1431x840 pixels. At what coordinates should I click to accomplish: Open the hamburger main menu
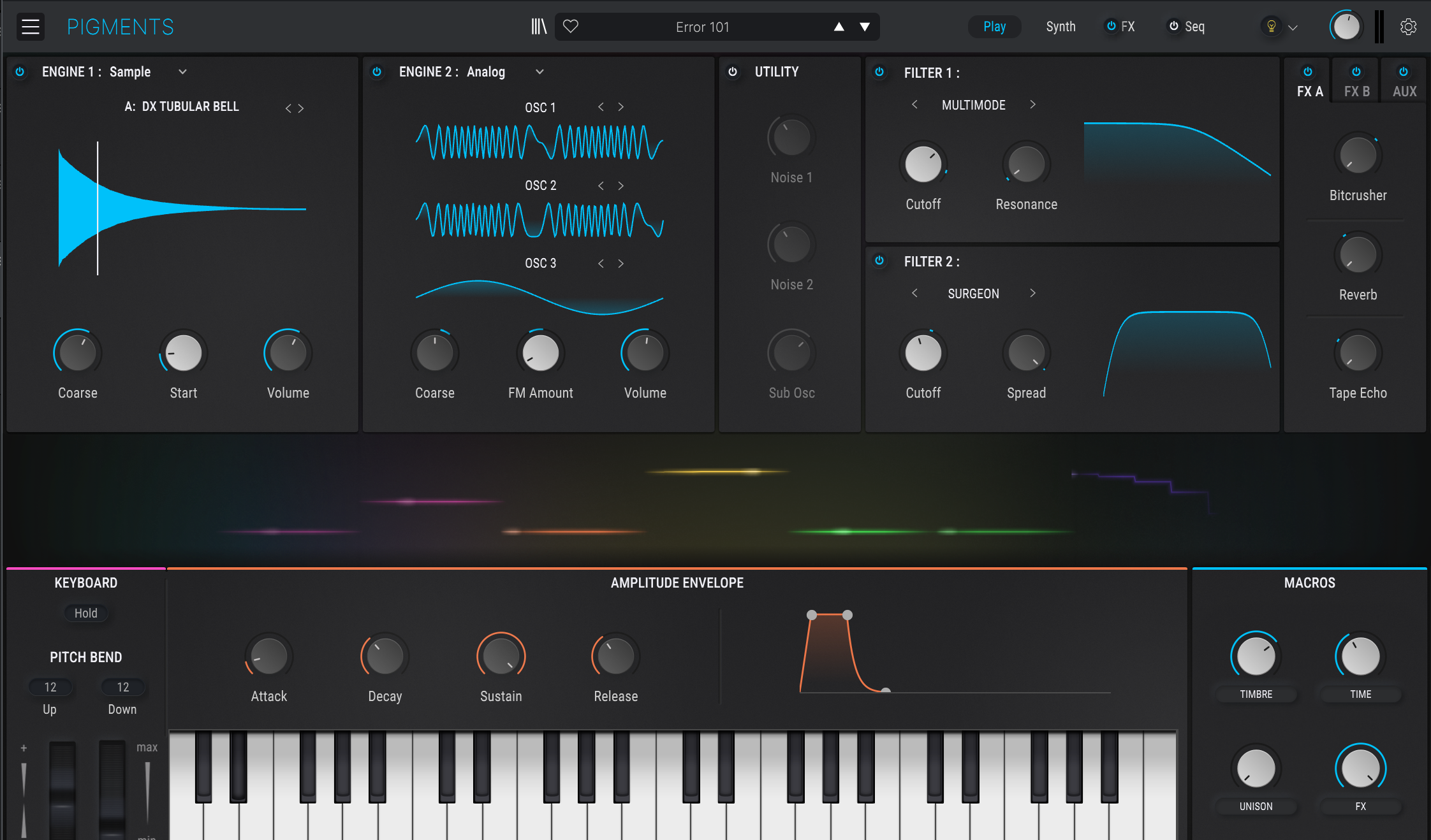(30, 27)
